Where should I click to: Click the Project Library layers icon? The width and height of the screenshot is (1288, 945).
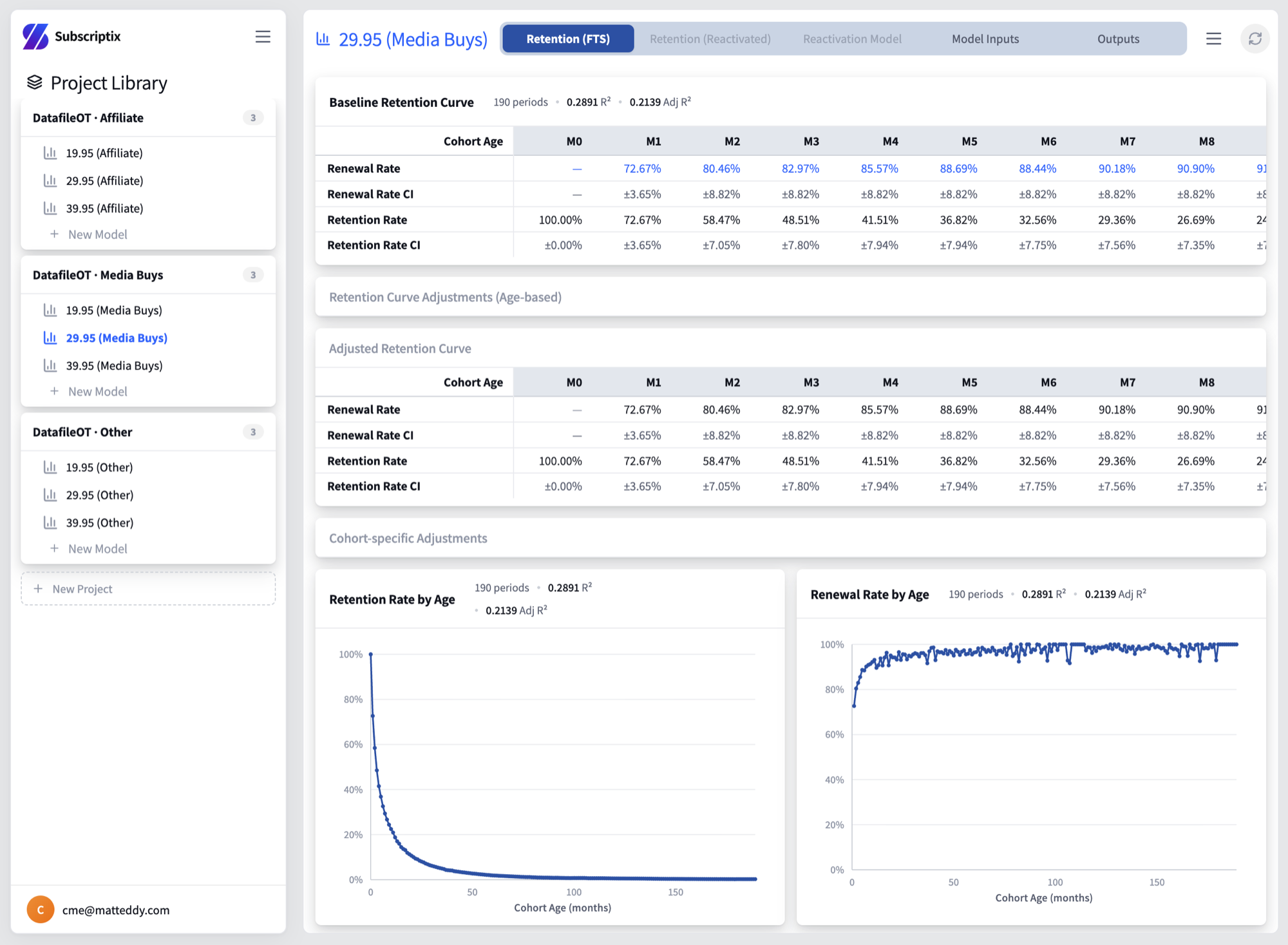[35, 82]
